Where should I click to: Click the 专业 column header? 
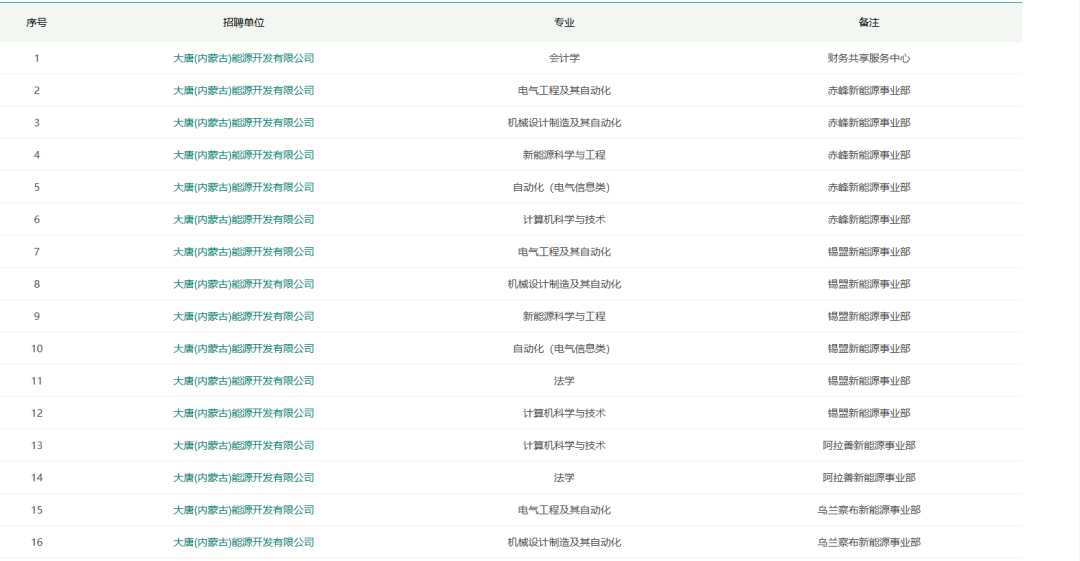(564, 23)
